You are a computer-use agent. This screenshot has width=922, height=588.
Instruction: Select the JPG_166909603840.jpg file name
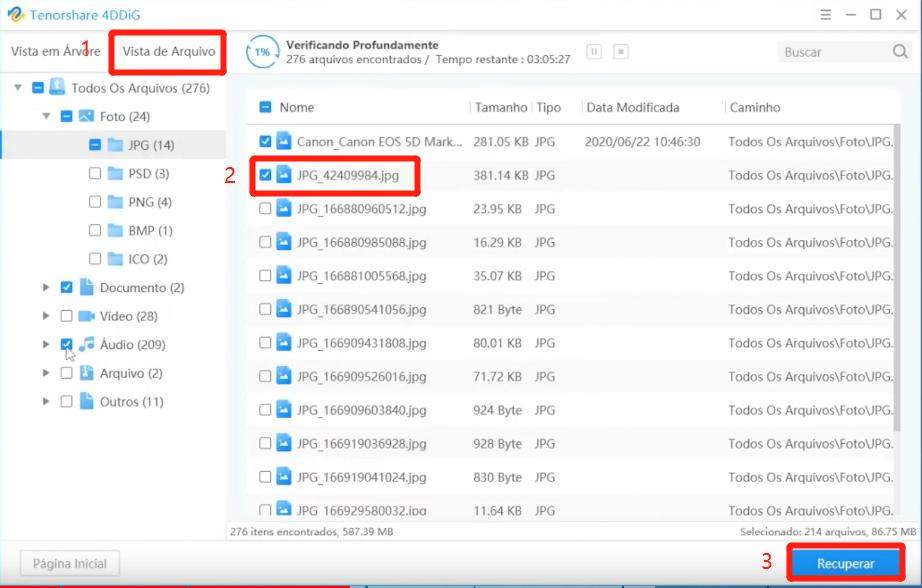362,409
